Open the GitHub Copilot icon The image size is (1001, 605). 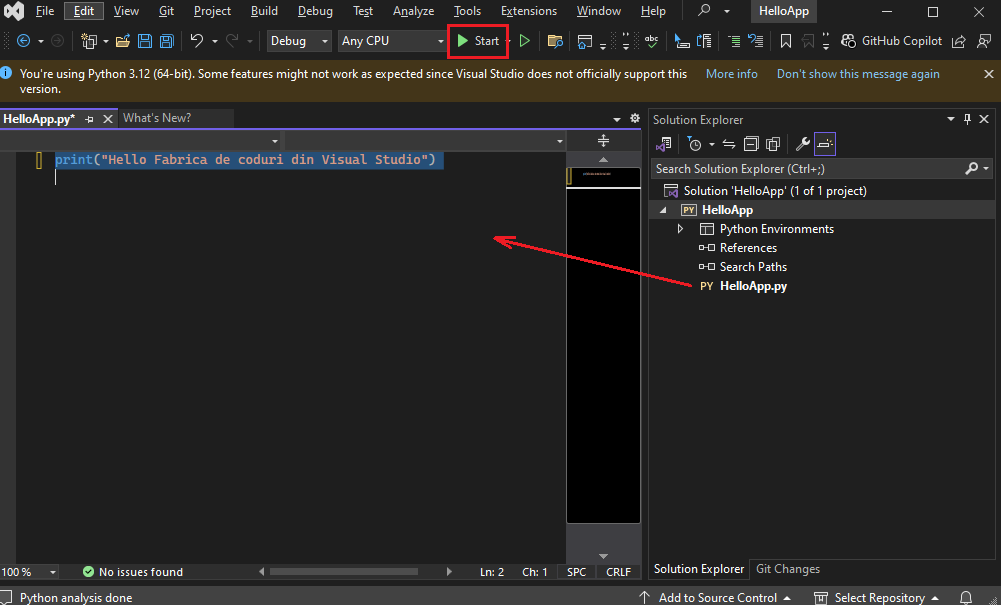click(848, 41)
